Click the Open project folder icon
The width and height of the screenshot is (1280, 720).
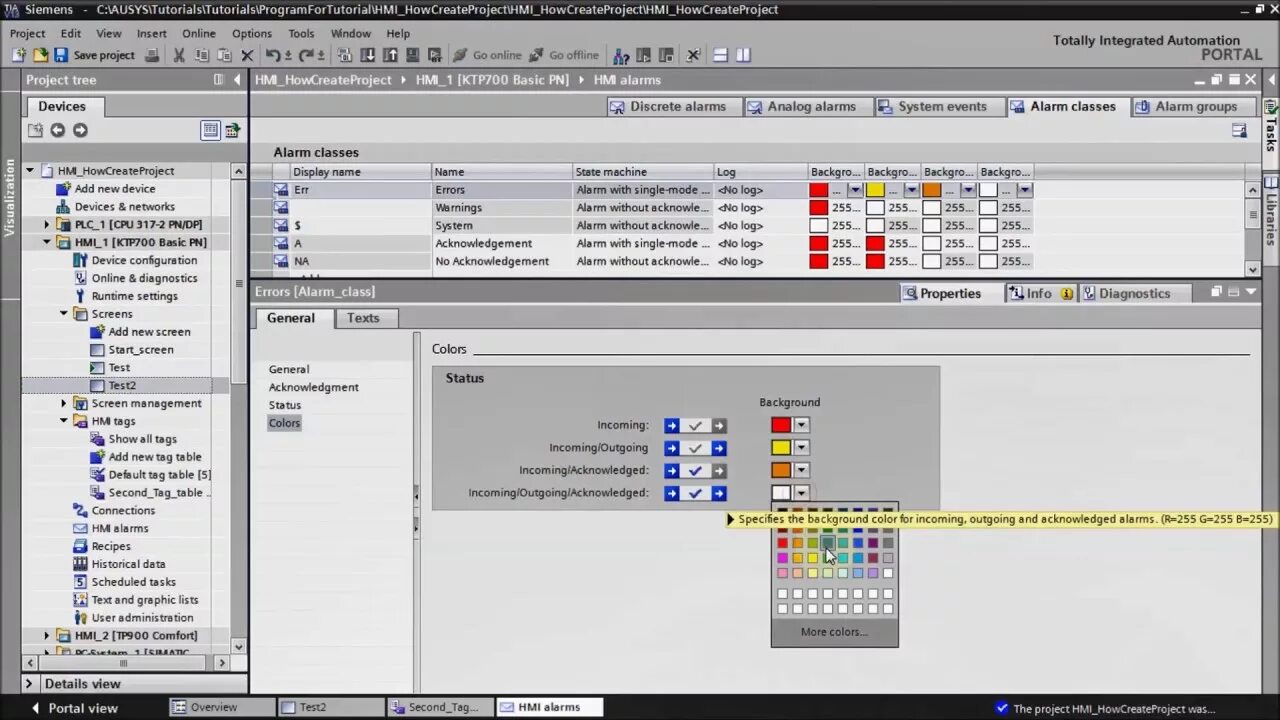[x=40, y=55]
